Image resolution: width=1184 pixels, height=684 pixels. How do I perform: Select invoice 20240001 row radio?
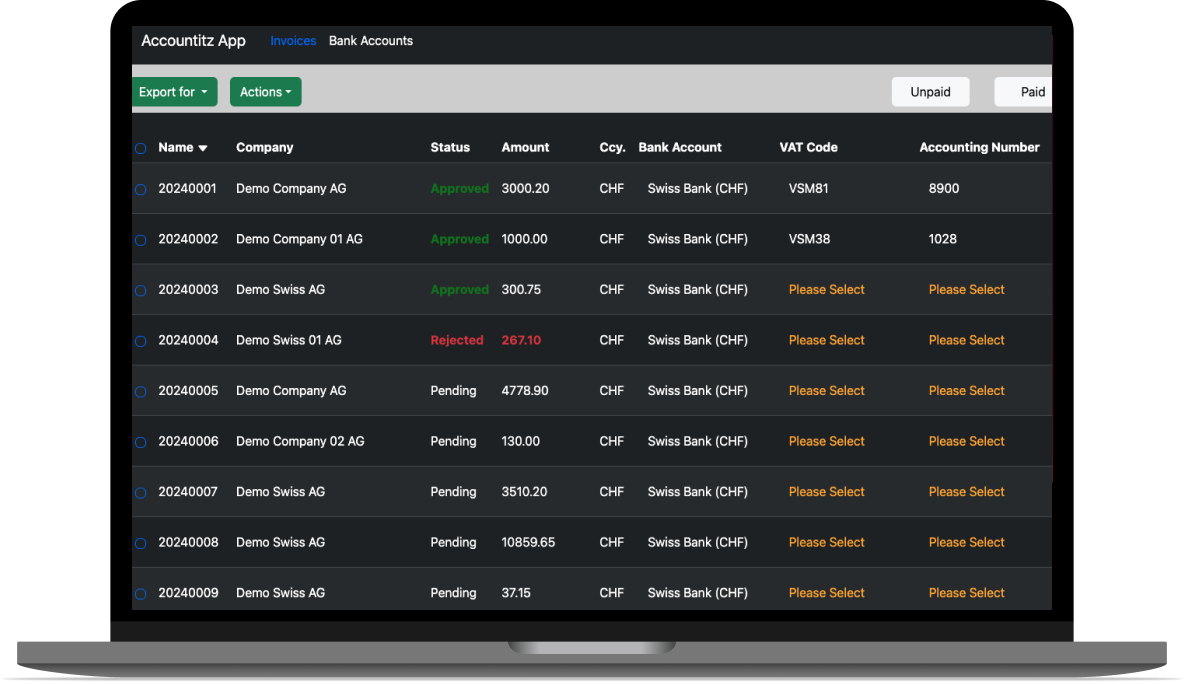tap(140, 189)
